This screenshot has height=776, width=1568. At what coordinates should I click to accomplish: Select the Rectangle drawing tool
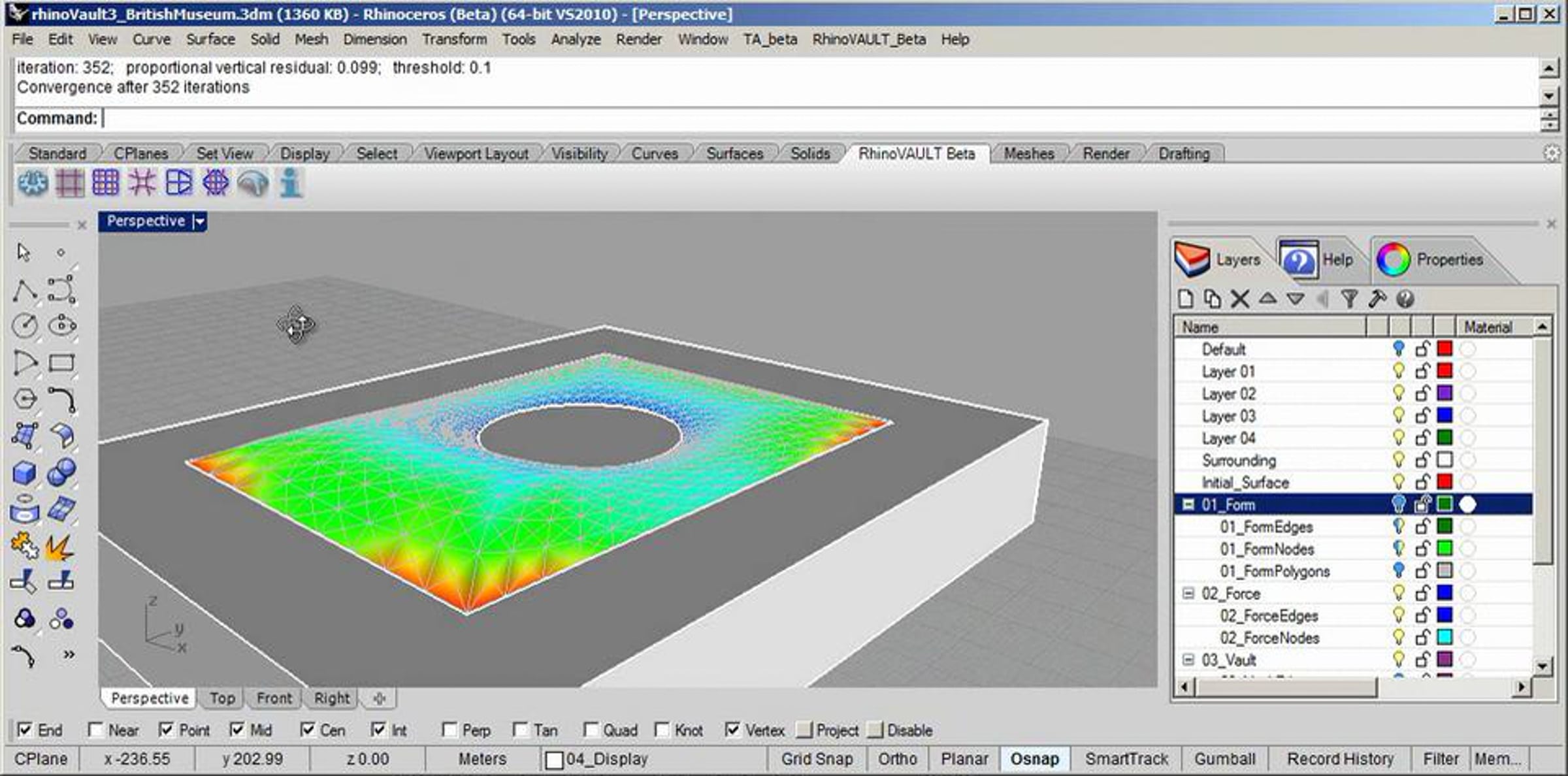tap(61, 363)
